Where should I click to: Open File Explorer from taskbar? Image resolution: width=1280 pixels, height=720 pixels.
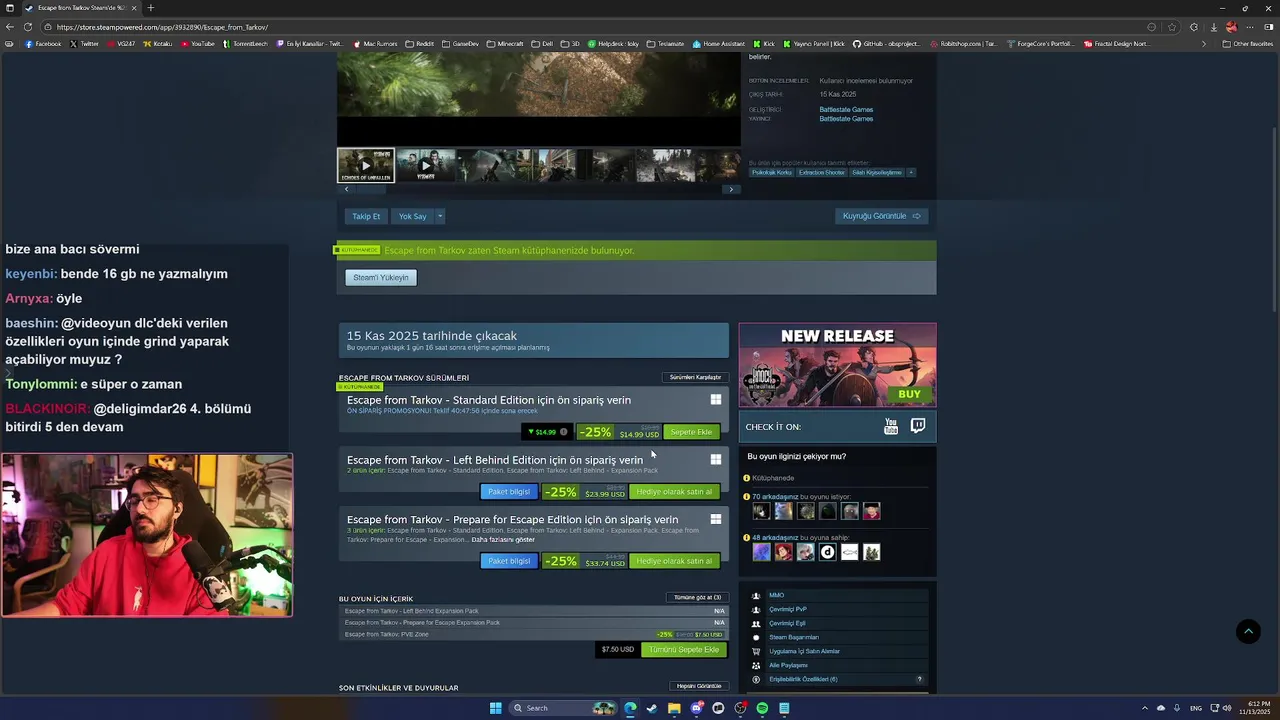tap(674, 708)
